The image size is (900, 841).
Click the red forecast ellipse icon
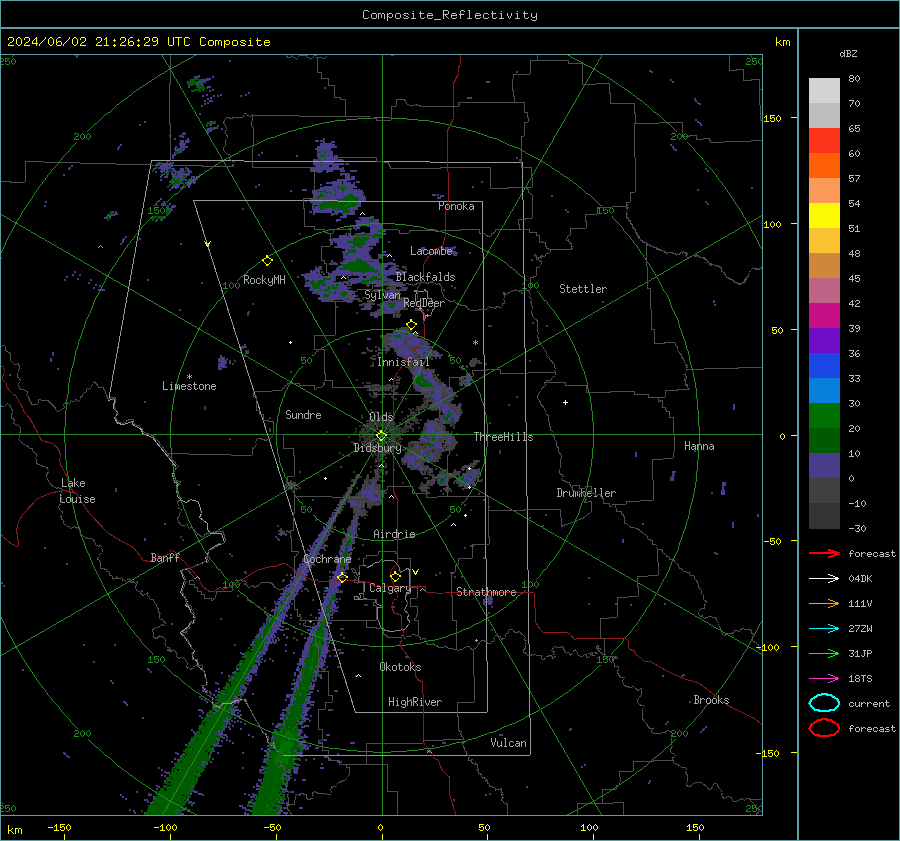(x=824, y=728)
